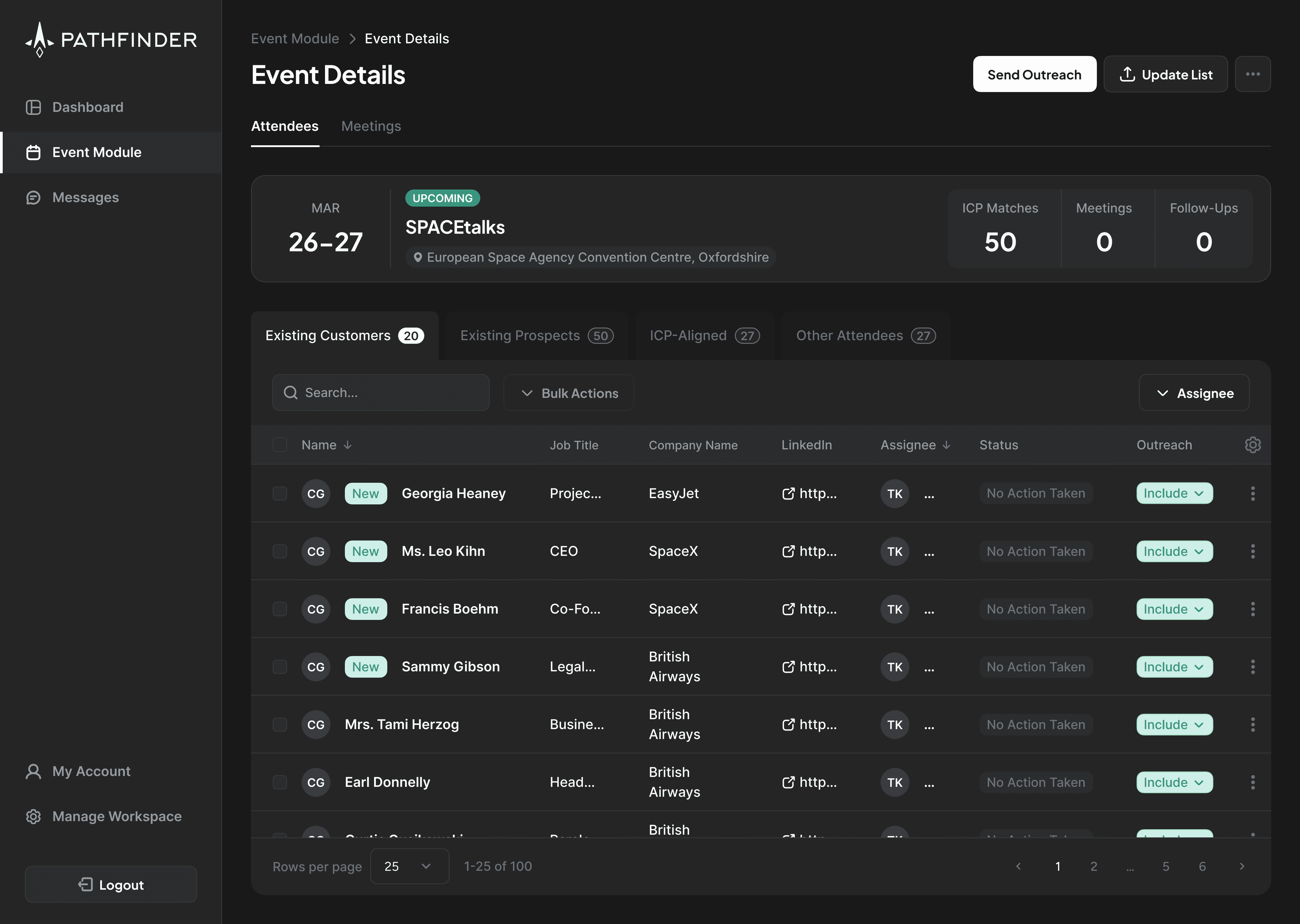Change rows per page dropdown from 25
Screen dimensions: 1300x924
coord(409,866)
